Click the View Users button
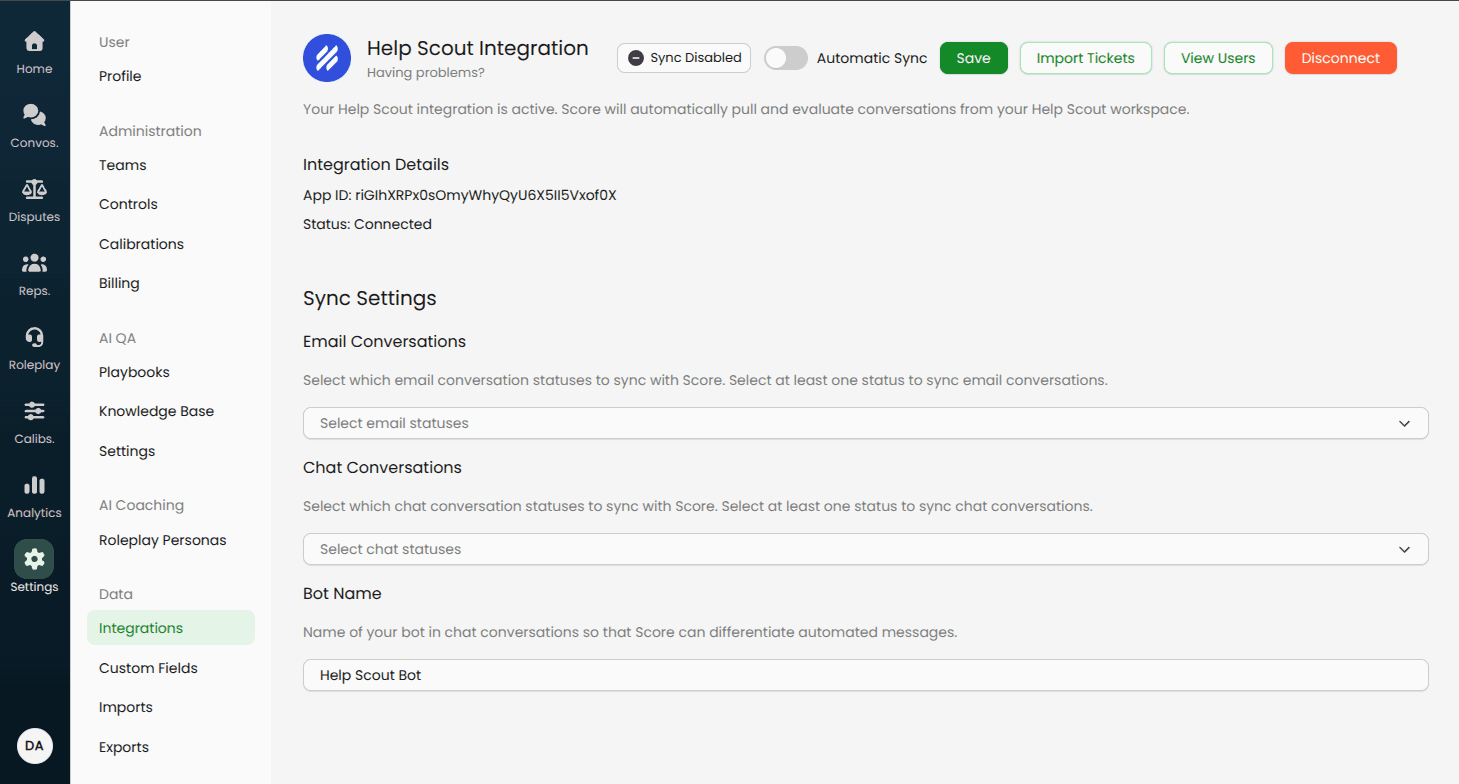1459x784 pixels. point(1218,58)
